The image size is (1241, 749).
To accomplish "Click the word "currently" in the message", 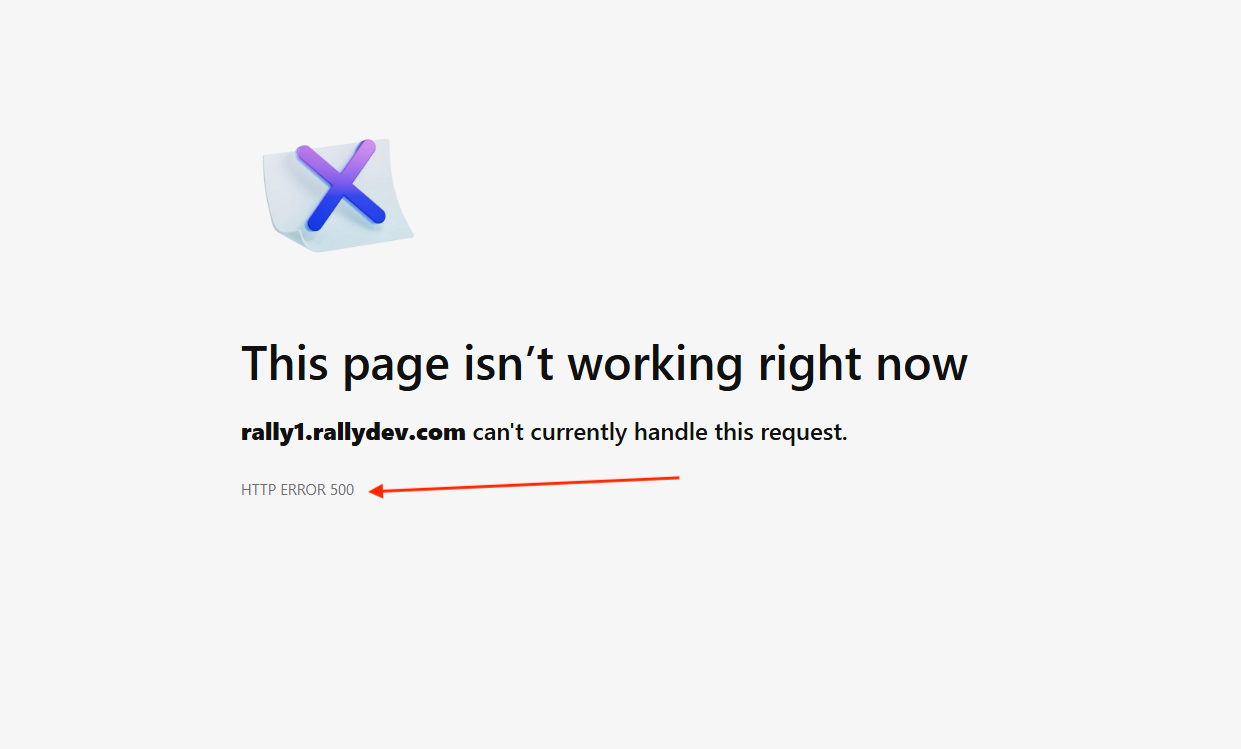I will (x=579, y=434).
